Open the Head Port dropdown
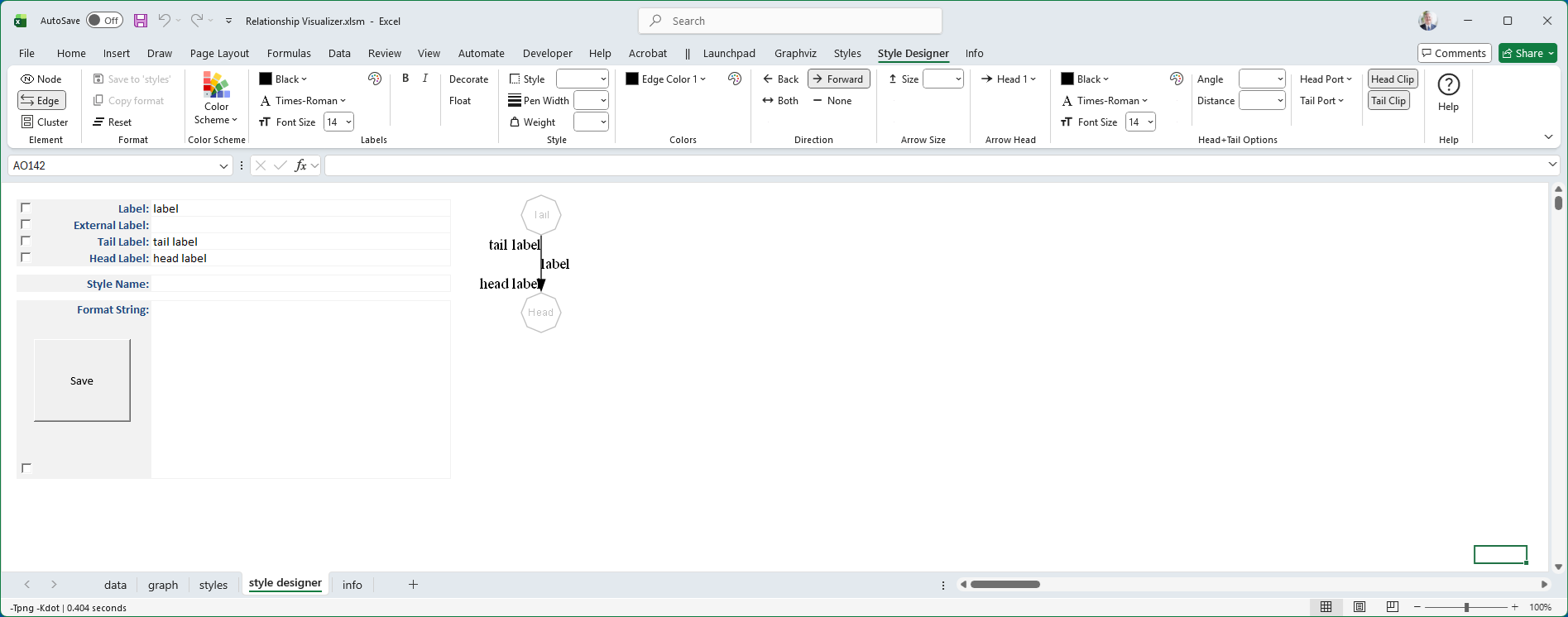 pyautogui.click(x=1326, y=79)
